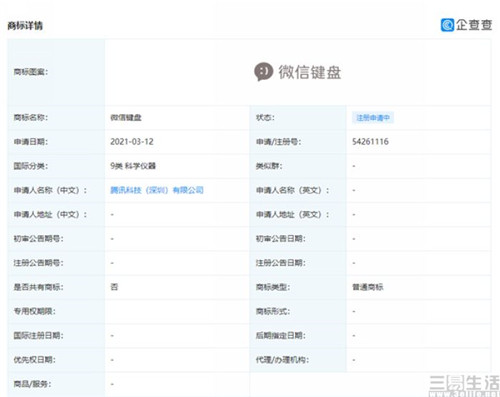Screen dimensions: 500x397
Task: Select the 微信键盘 trademark image text
Action: 310,72
